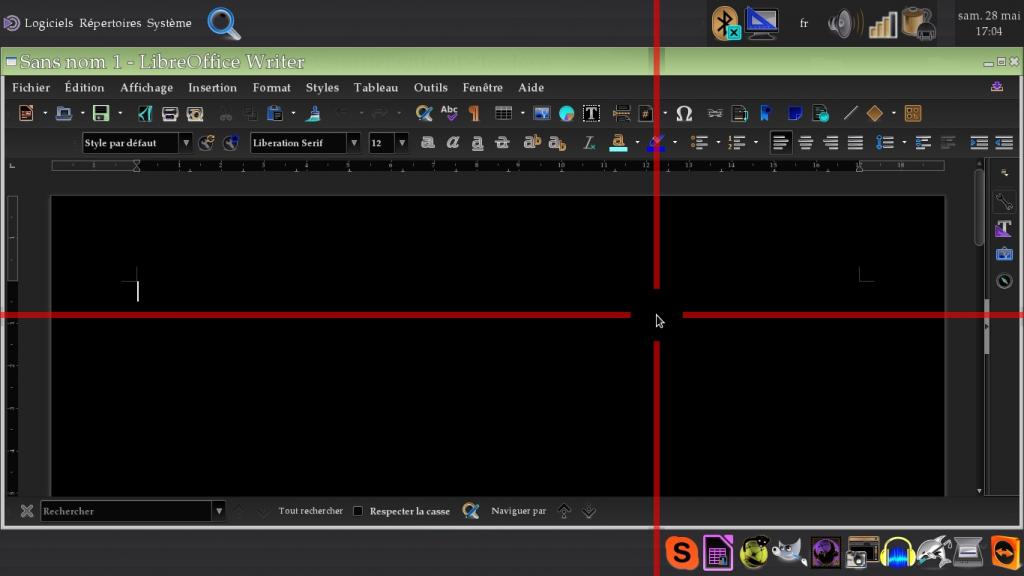Click the Tout rechercher button
The width and height of the screenshot is (1024, 576).
pos(310,511)
